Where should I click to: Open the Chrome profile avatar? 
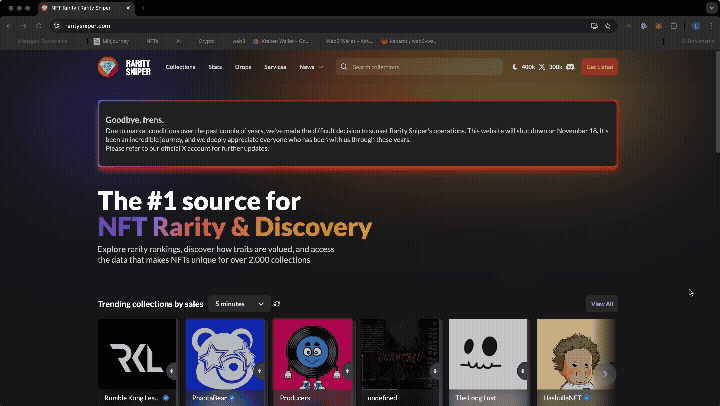point(696,26)
